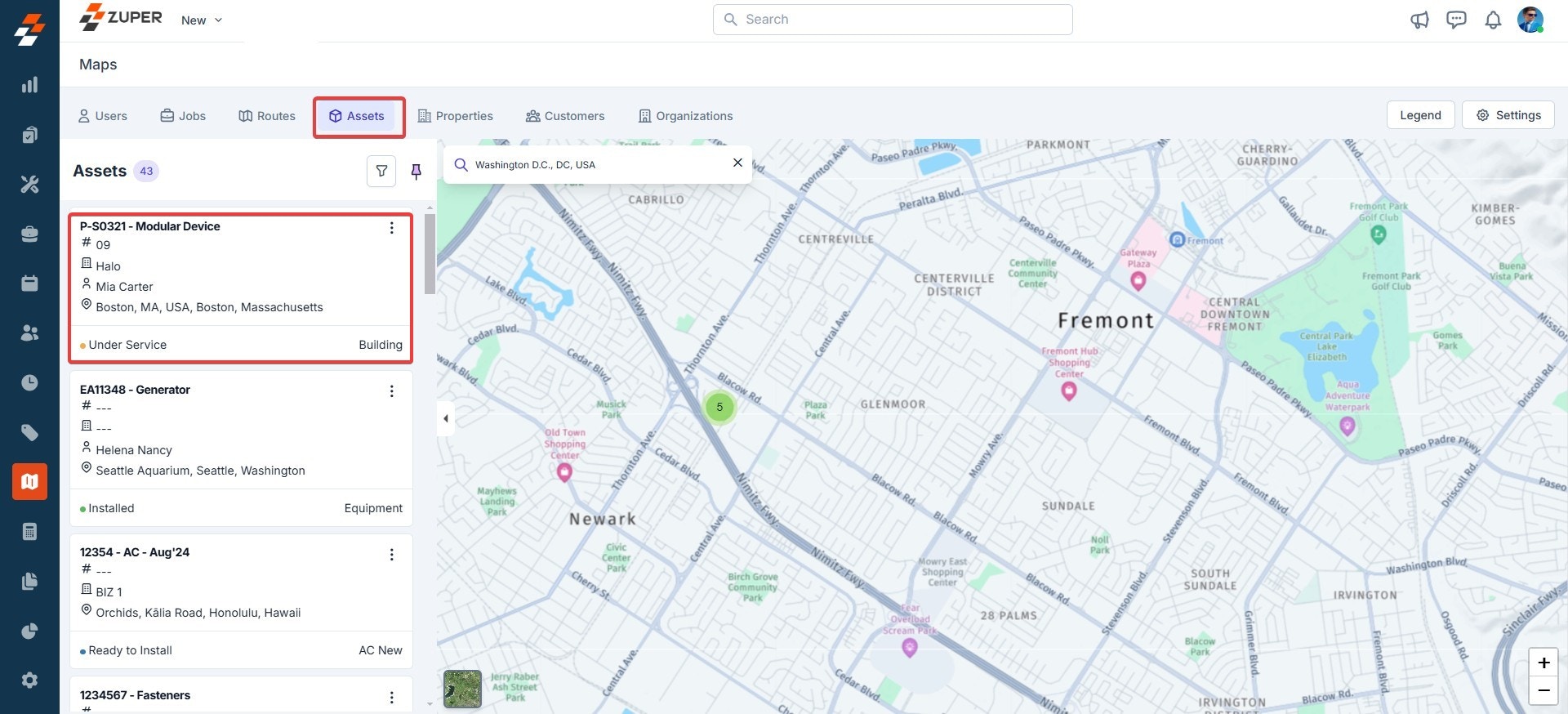1568x714 pixels.
Task: Click the Fremont Hub Shopping Center map pin
Action: coord(1068,391)
